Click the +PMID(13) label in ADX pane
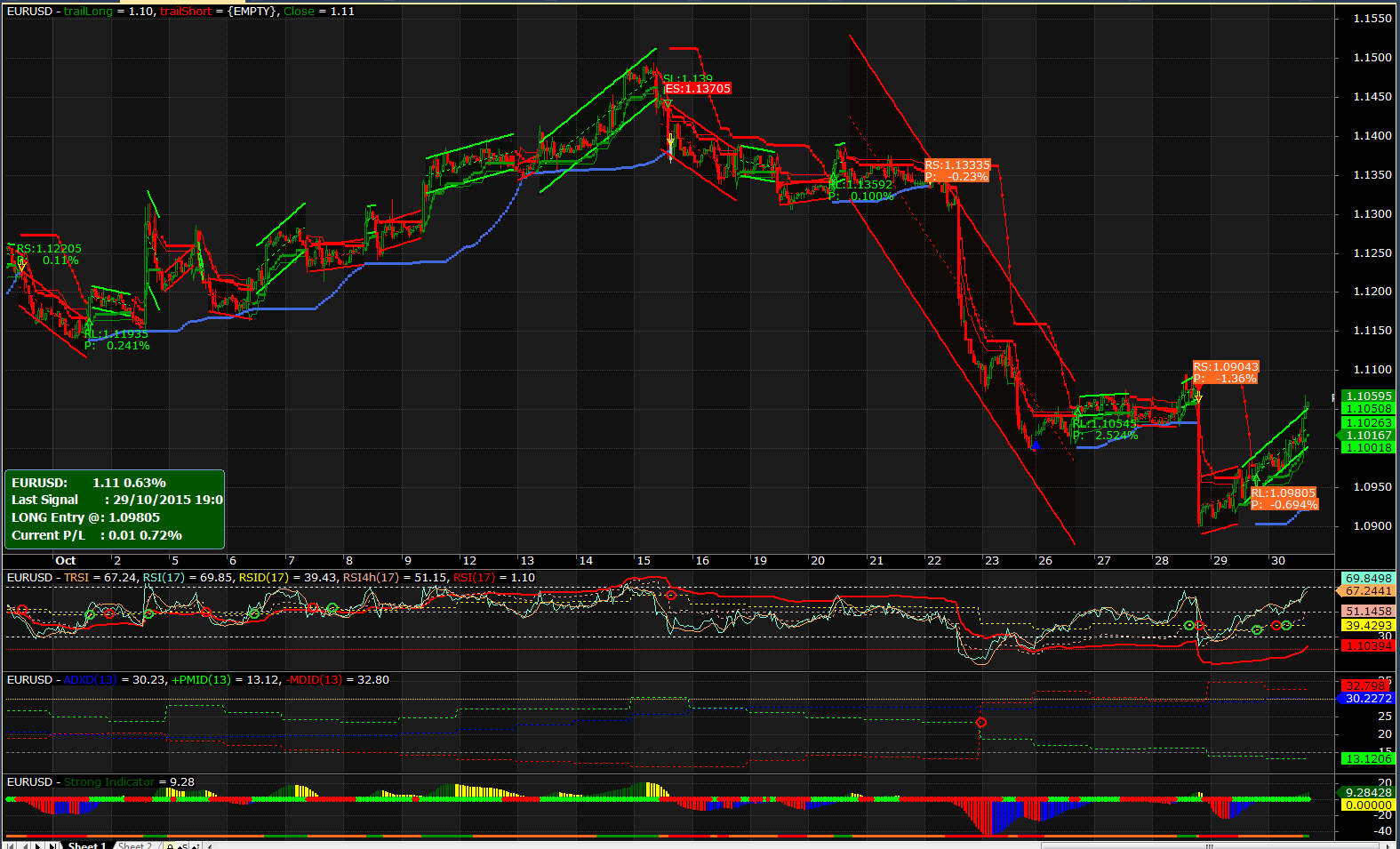The height and width of the screenshot is (849, 1400). pos(201,680)
